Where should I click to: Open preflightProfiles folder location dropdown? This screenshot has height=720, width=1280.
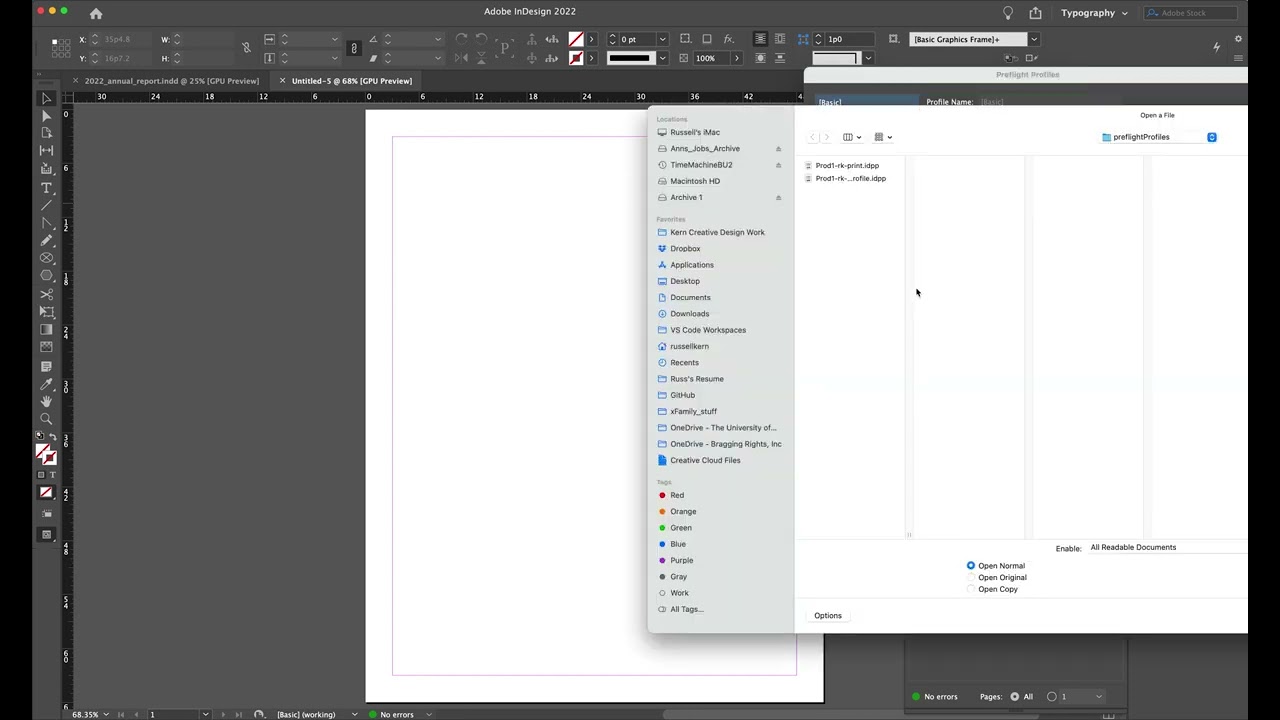pos(1158,137)
